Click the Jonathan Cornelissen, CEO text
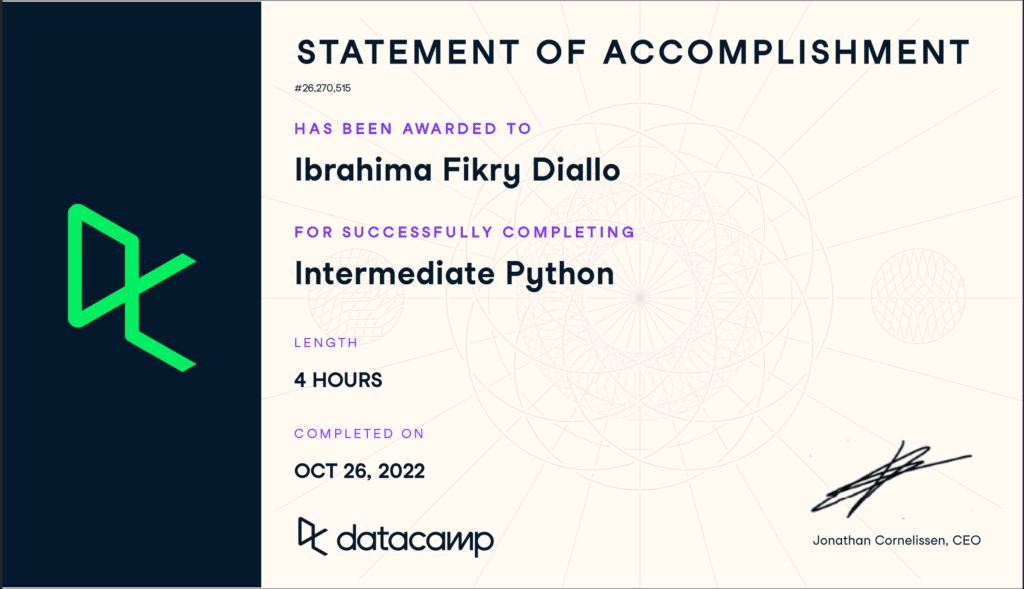The image size is (1024, 589). (x=896, y=541)
